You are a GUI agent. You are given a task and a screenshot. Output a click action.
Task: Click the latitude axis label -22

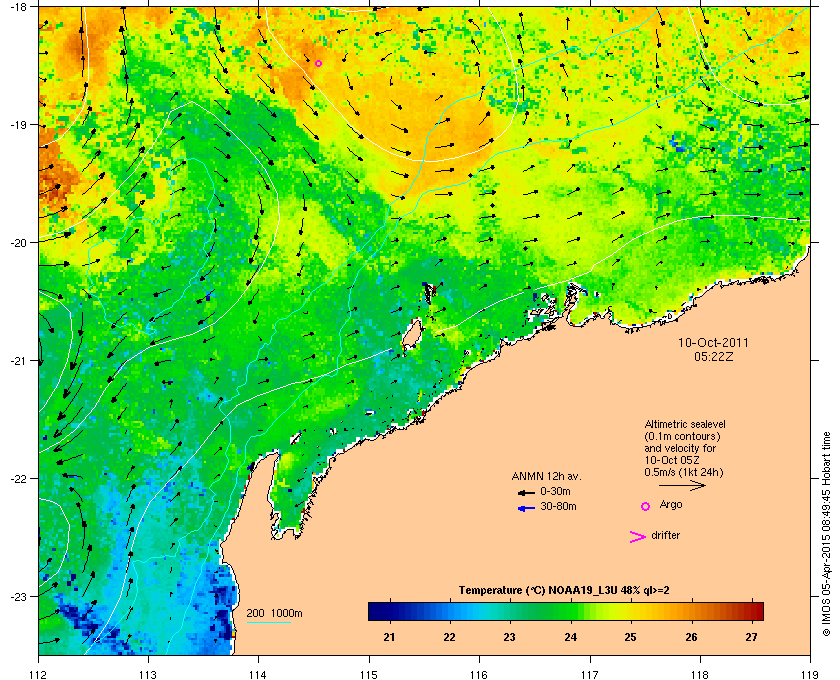[x=18, y=479]
